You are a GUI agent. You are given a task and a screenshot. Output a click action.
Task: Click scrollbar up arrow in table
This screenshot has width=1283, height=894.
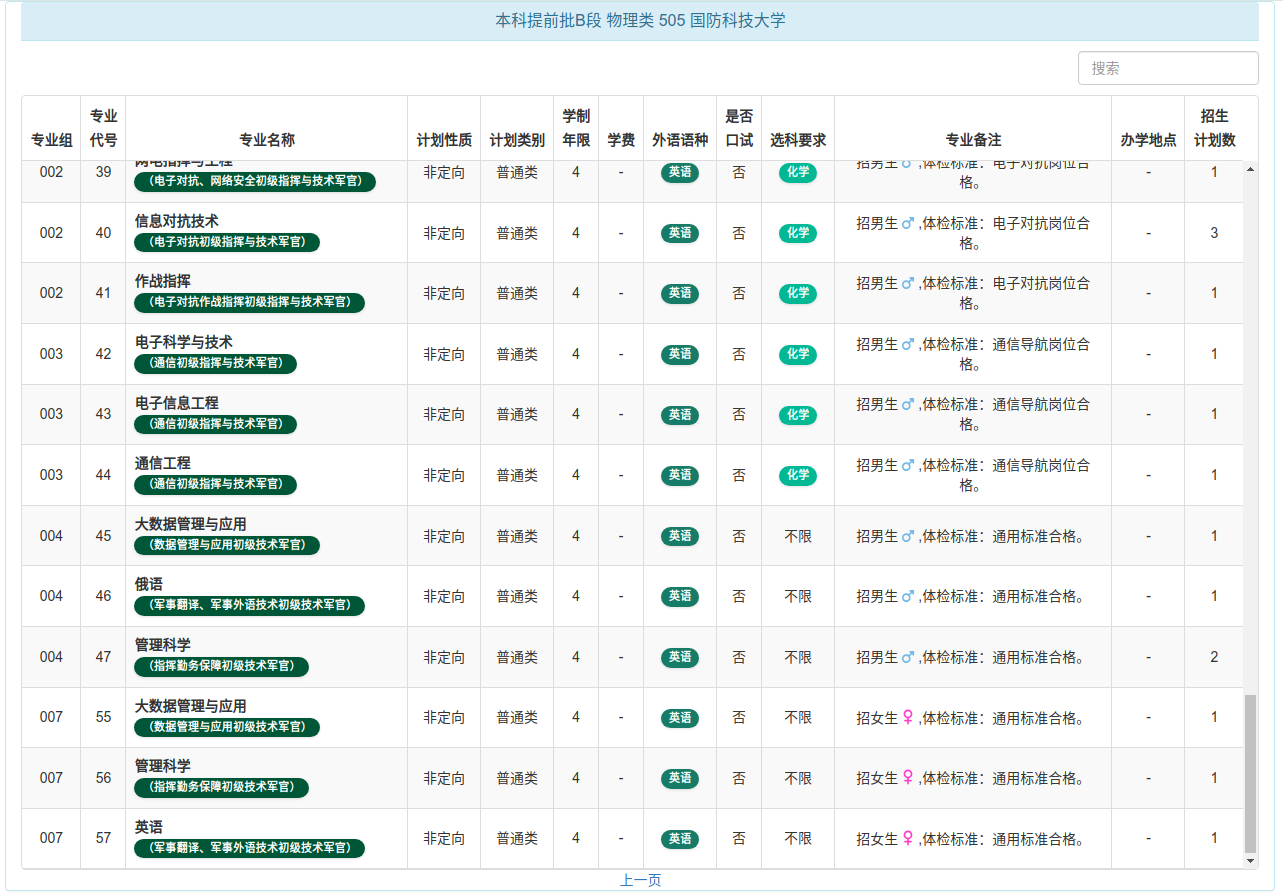tap(1250, 168)
